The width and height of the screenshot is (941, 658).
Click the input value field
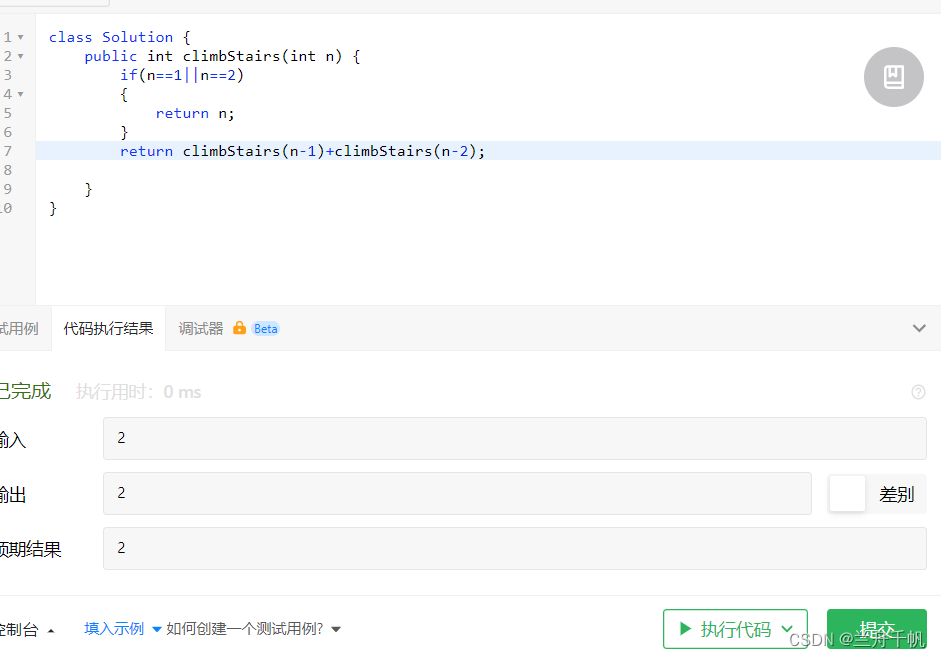click(514, 439)
